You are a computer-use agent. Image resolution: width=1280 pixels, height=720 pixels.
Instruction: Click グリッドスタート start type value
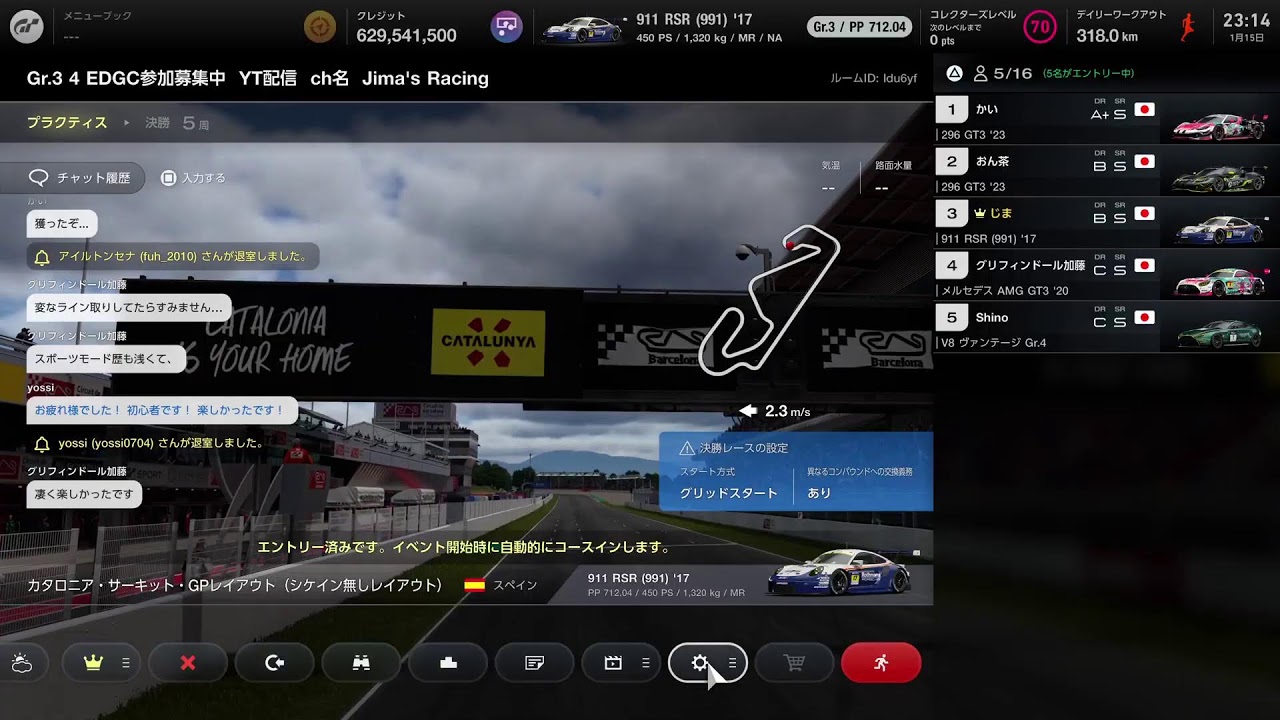(x=728, y=493)
